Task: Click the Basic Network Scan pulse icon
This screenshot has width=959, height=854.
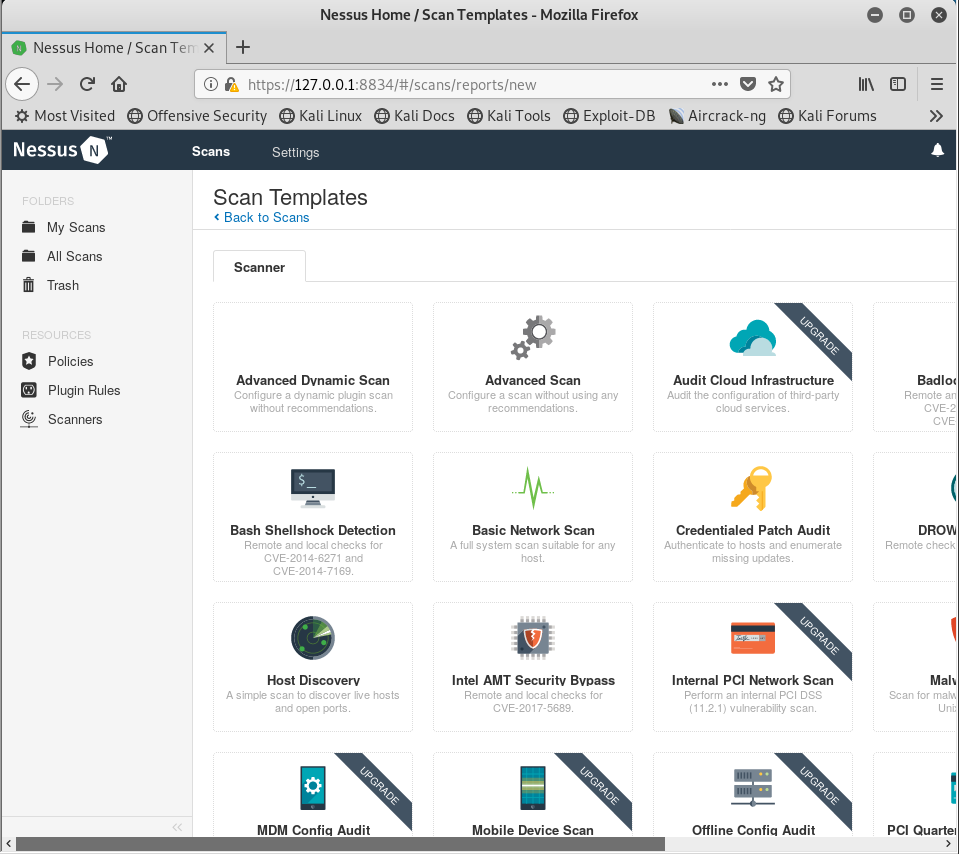Action: (533, 488)
